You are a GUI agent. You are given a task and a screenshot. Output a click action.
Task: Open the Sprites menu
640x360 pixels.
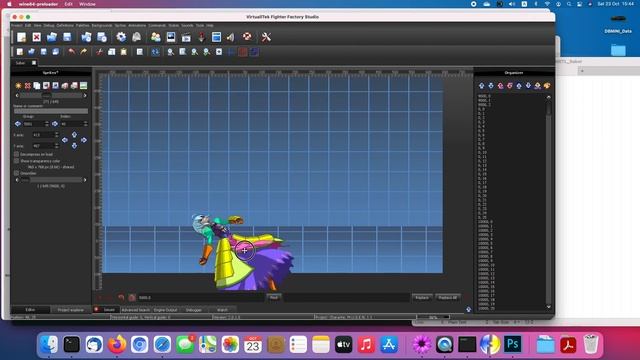tap(120, 25)
